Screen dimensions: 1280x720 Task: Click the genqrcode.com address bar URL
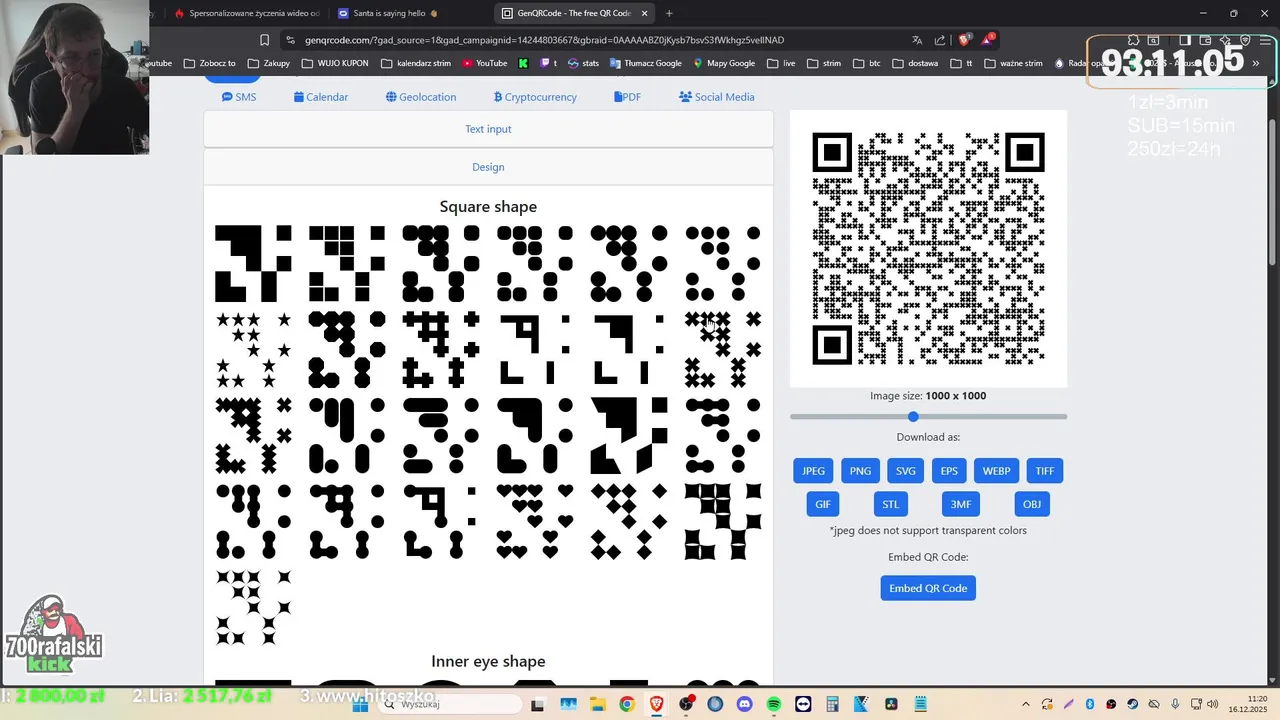pyautogui.click(x=544, y=40)
